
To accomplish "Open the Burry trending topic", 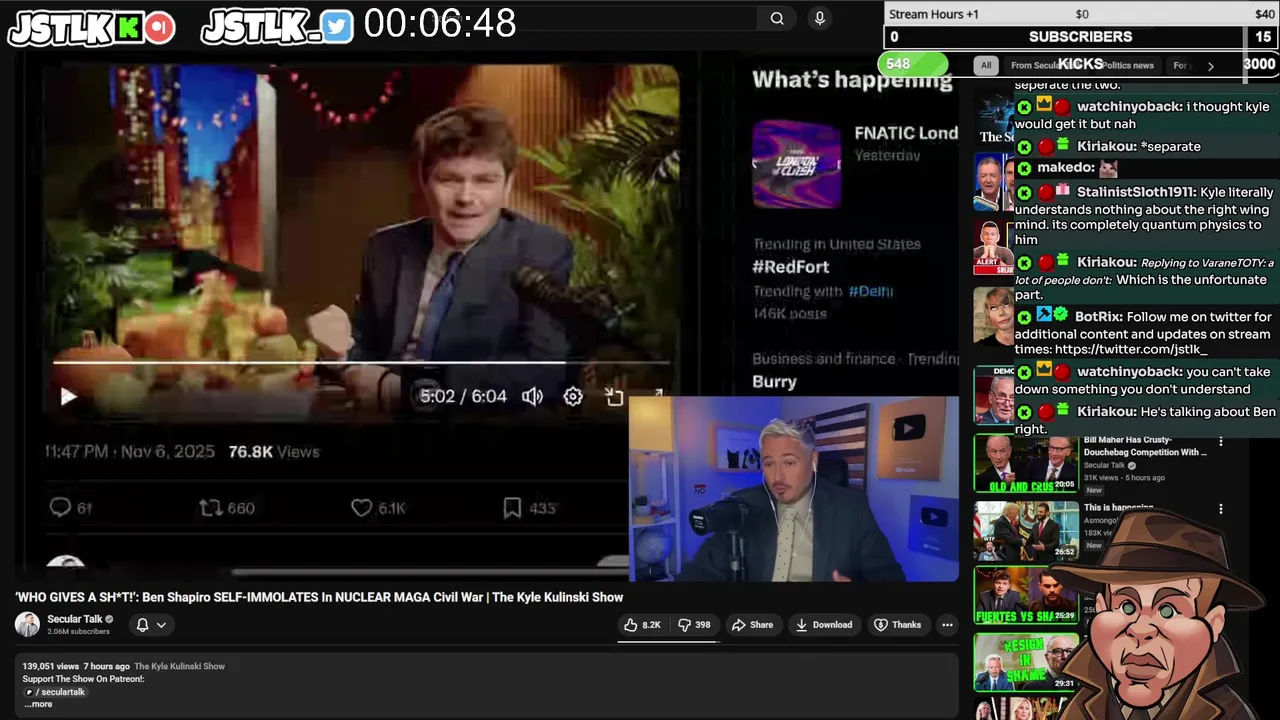I will pos(774,382).
